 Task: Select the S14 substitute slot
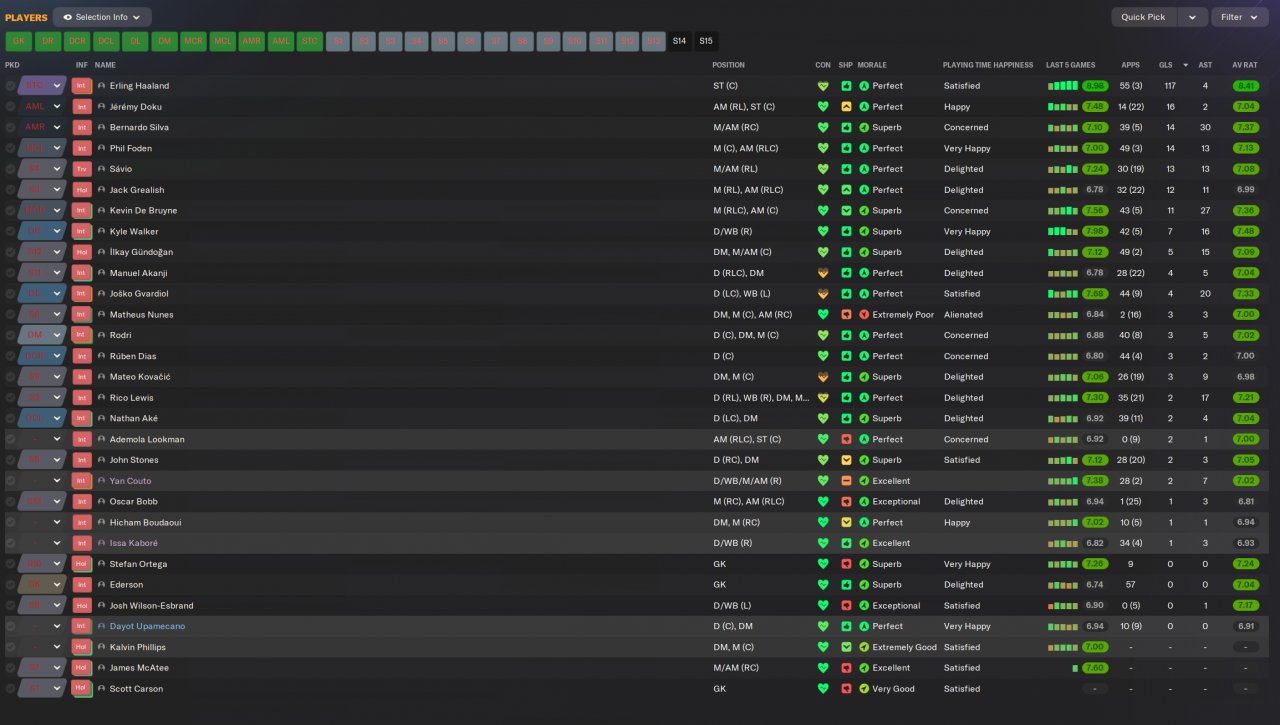[x=679, y=41]
